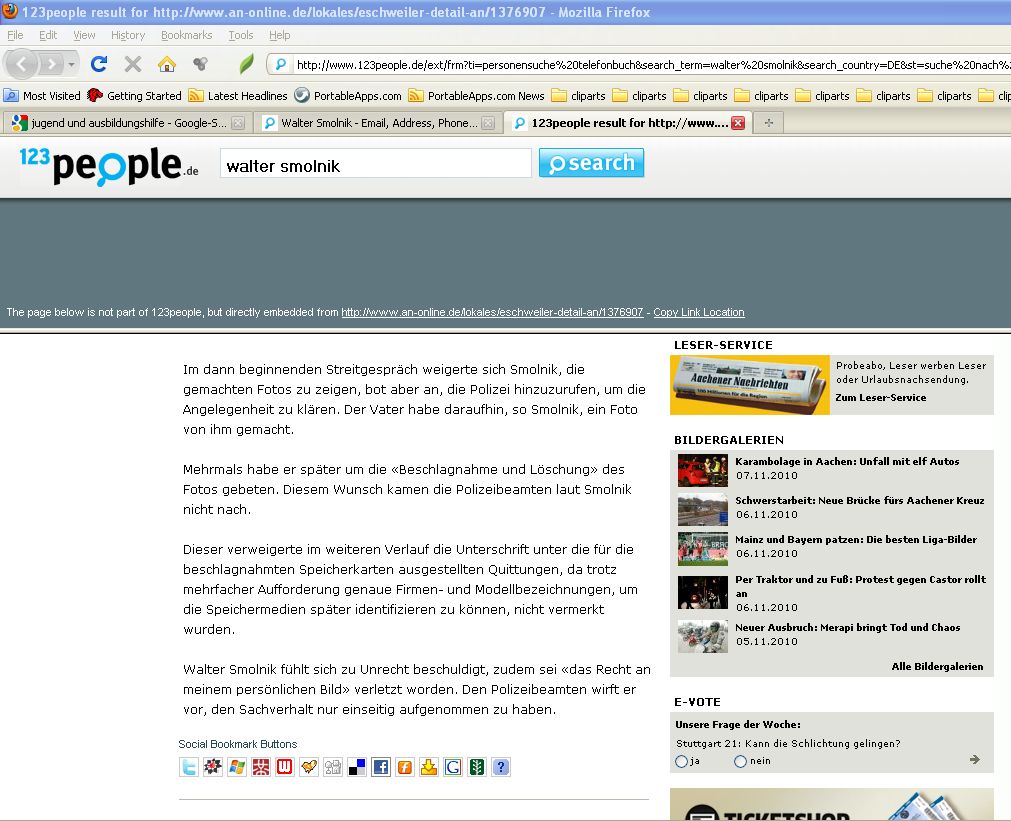Bookmark the page with the Google icon

point(453,766)
